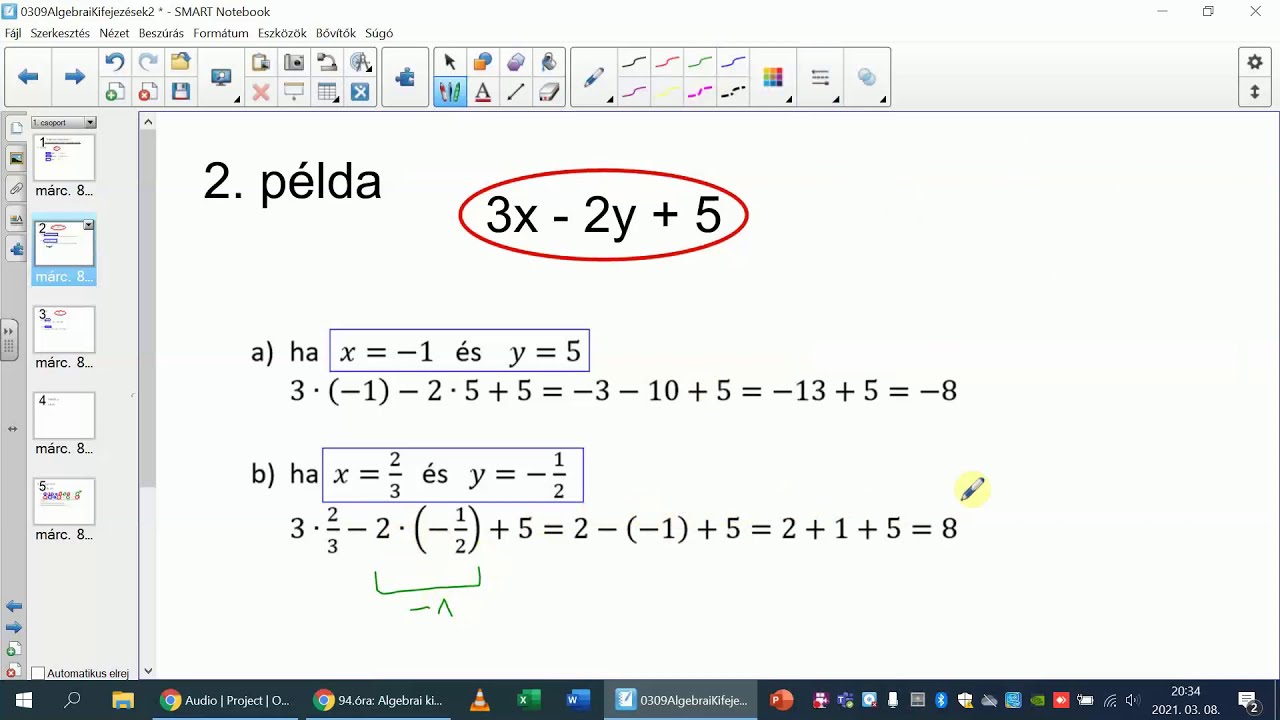Open the color palette picker
1280x720 pixels.
tap(773, 77)
